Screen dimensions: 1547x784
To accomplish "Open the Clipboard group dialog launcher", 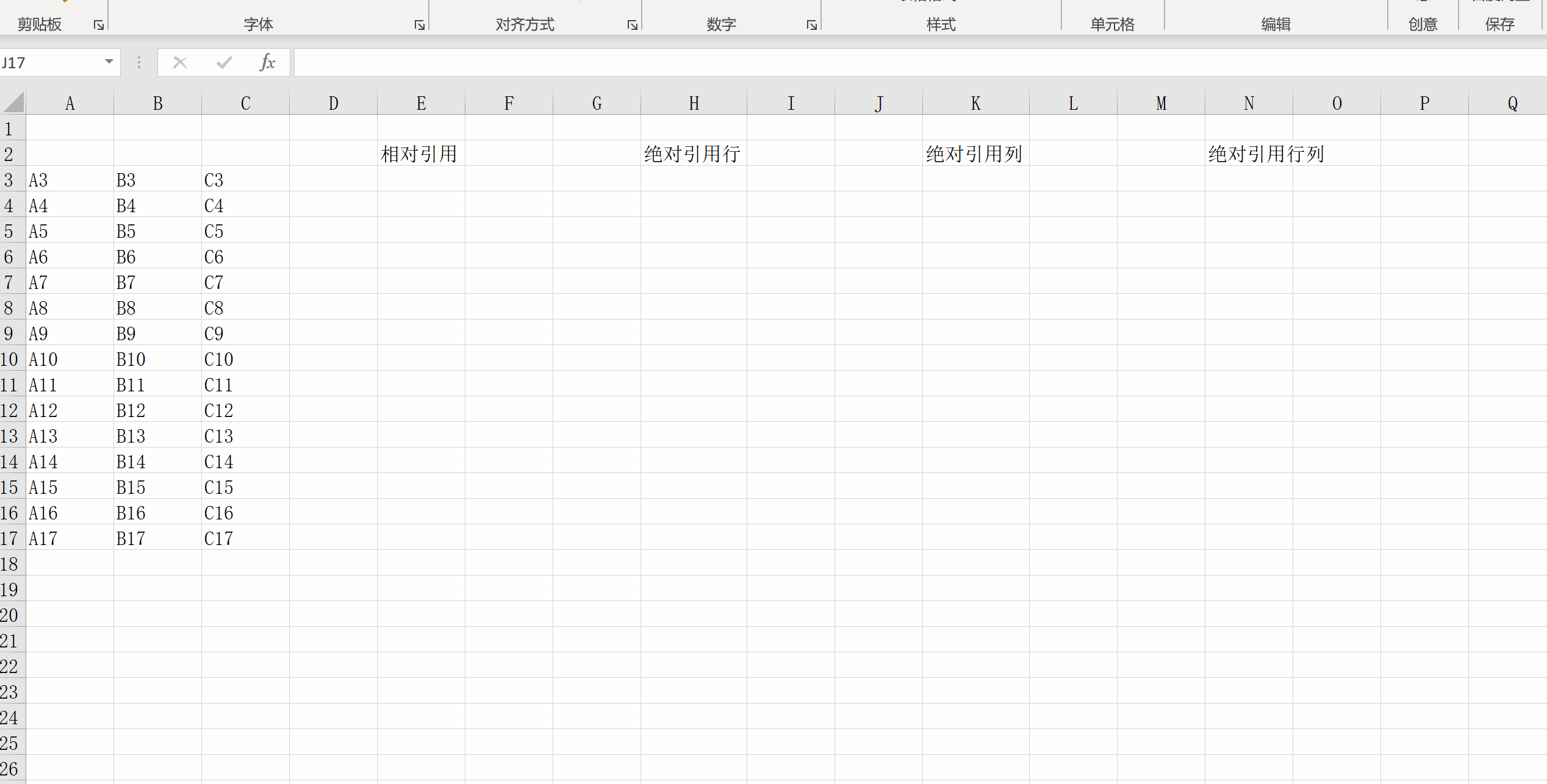I will (x=98, y=25).
